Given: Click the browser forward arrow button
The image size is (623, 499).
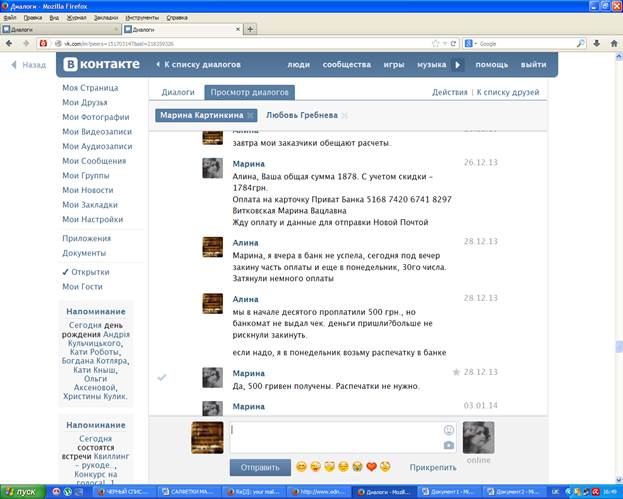Looking at the screenshot, I should [26, 44].
